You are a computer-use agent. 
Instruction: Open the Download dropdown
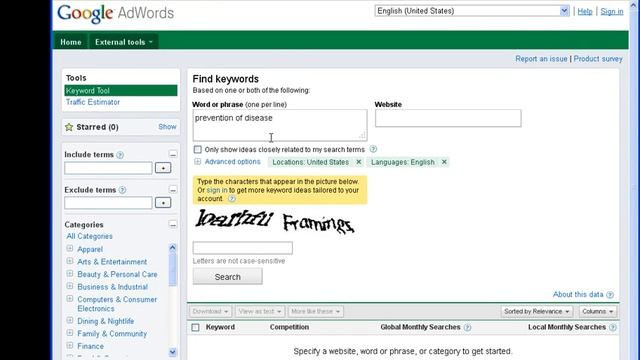point(210,311)
